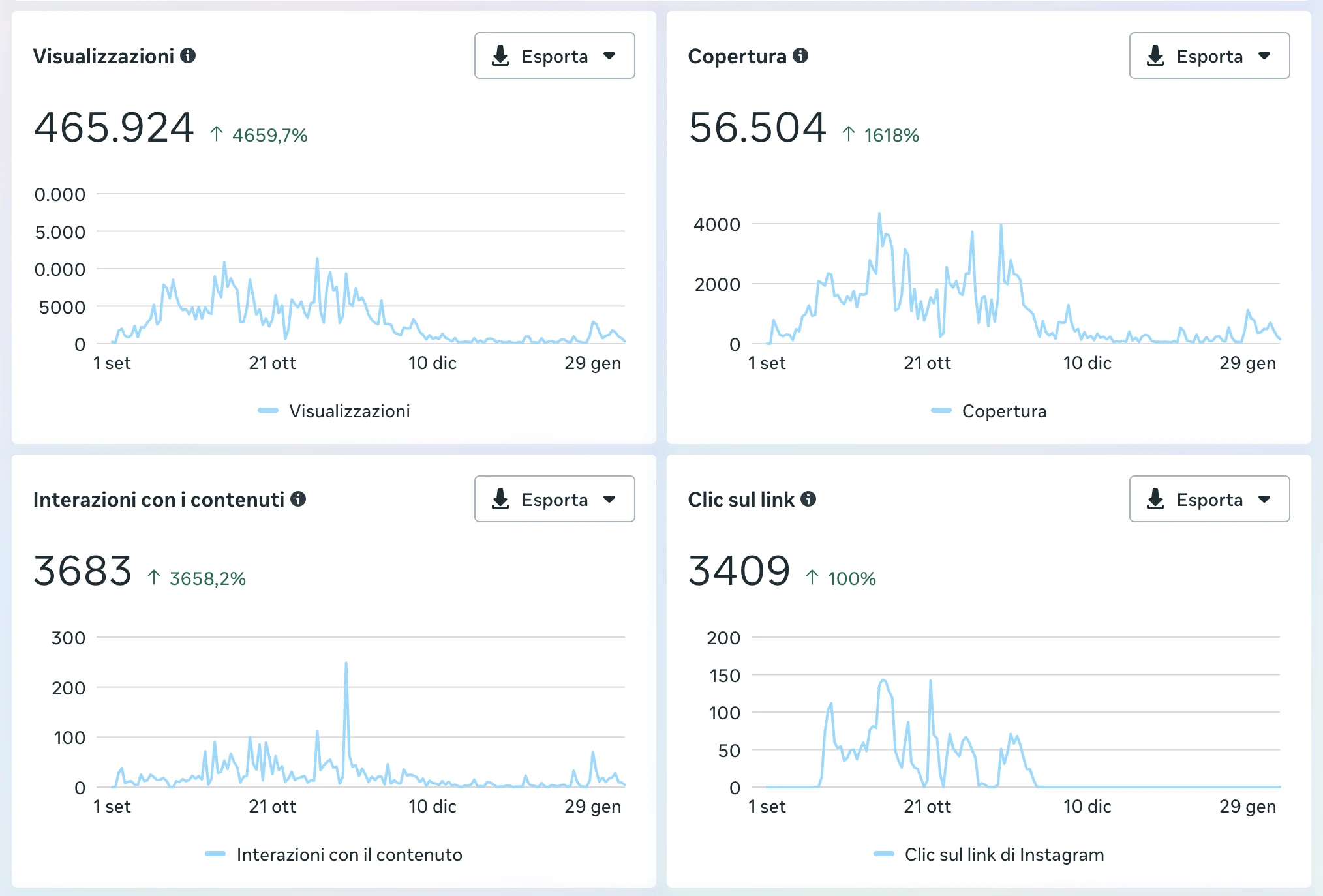Screen dimensions: 1323x896
Task: Click info icon next to Visualizzazioni title
Action: (188, 55)
